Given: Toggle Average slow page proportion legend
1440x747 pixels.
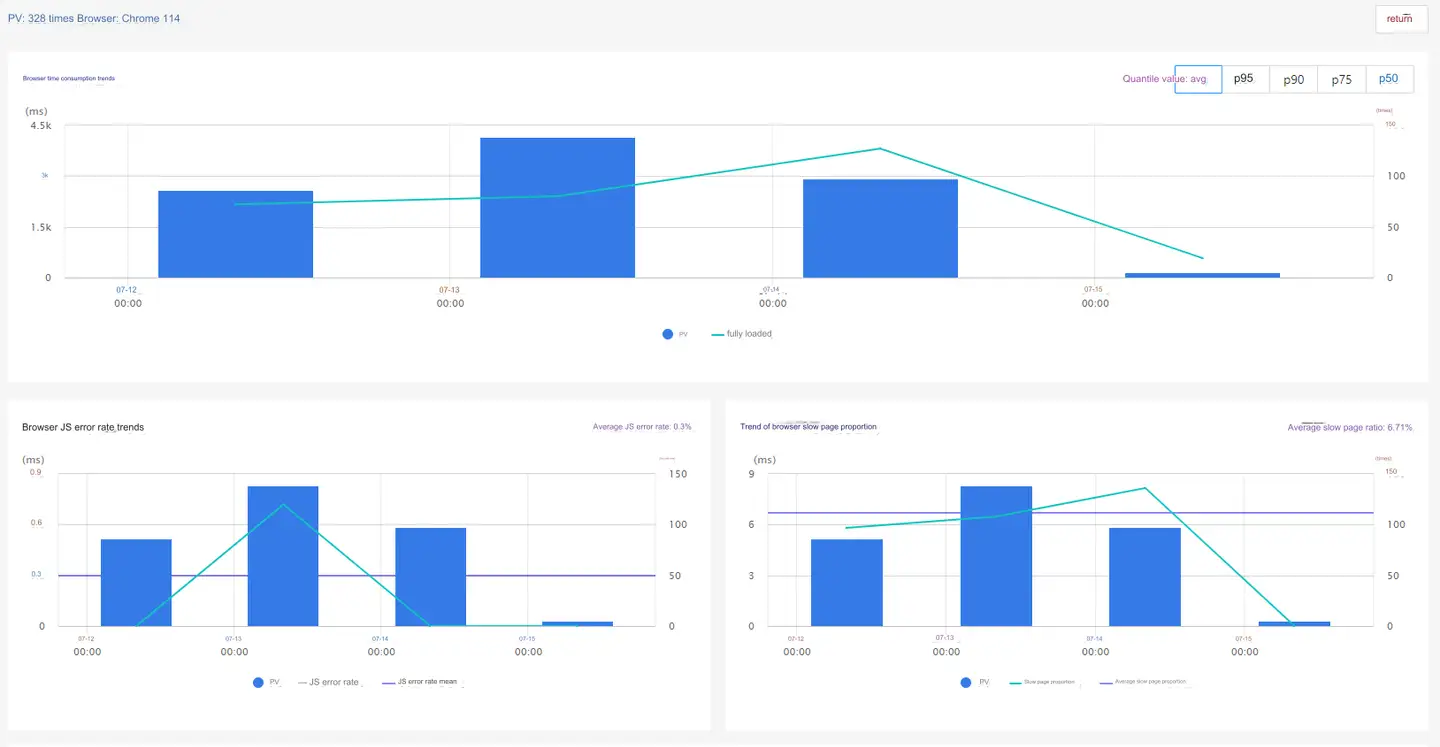Looking at the screenshot, I should tap(1143, 682).
